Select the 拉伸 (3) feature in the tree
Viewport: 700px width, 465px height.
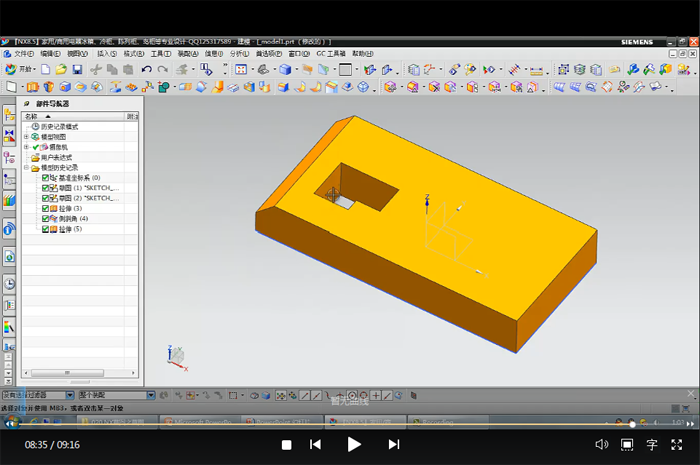click(70, 208)
